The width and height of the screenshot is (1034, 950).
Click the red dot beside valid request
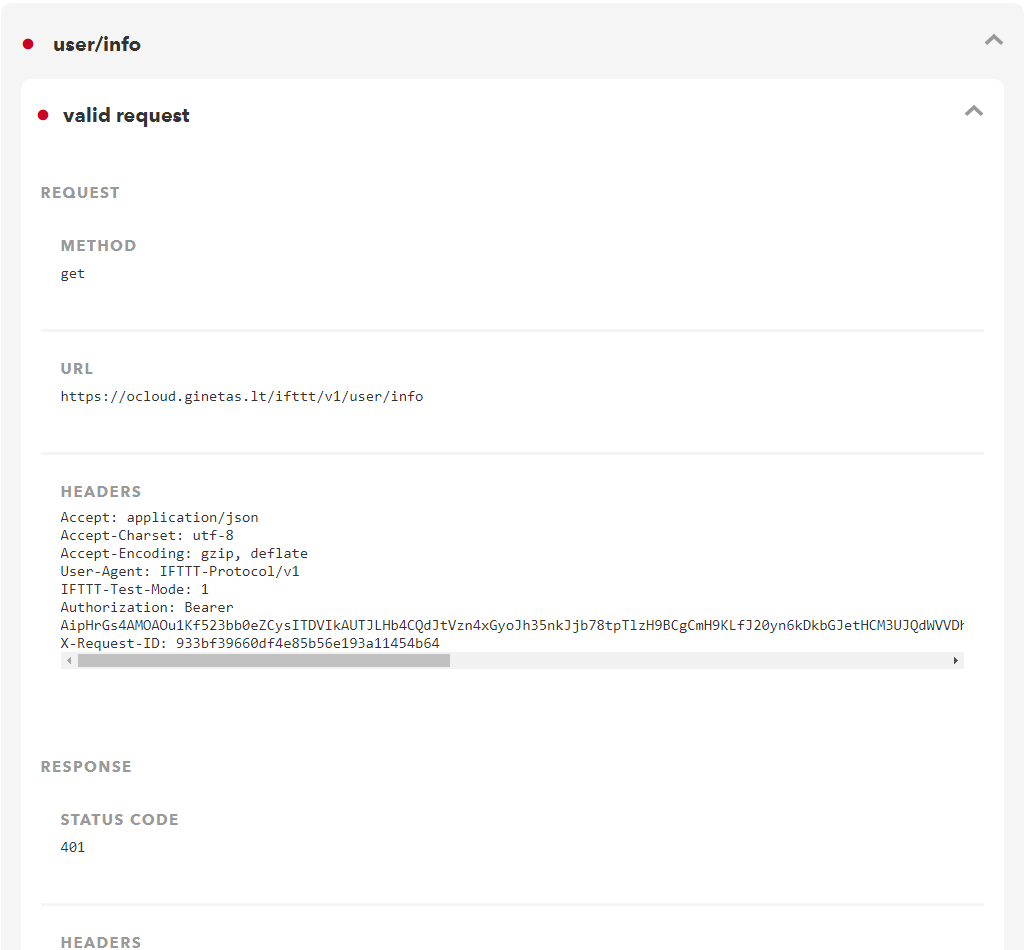[43, 115]
